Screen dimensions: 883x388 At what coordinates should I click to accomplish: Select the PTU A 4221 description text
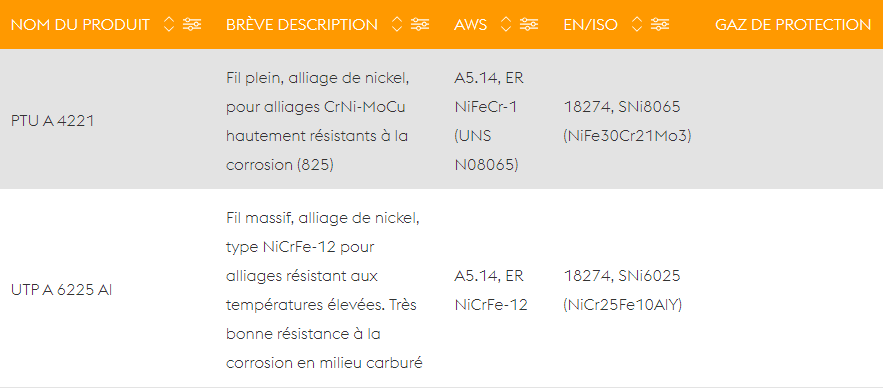318,122
